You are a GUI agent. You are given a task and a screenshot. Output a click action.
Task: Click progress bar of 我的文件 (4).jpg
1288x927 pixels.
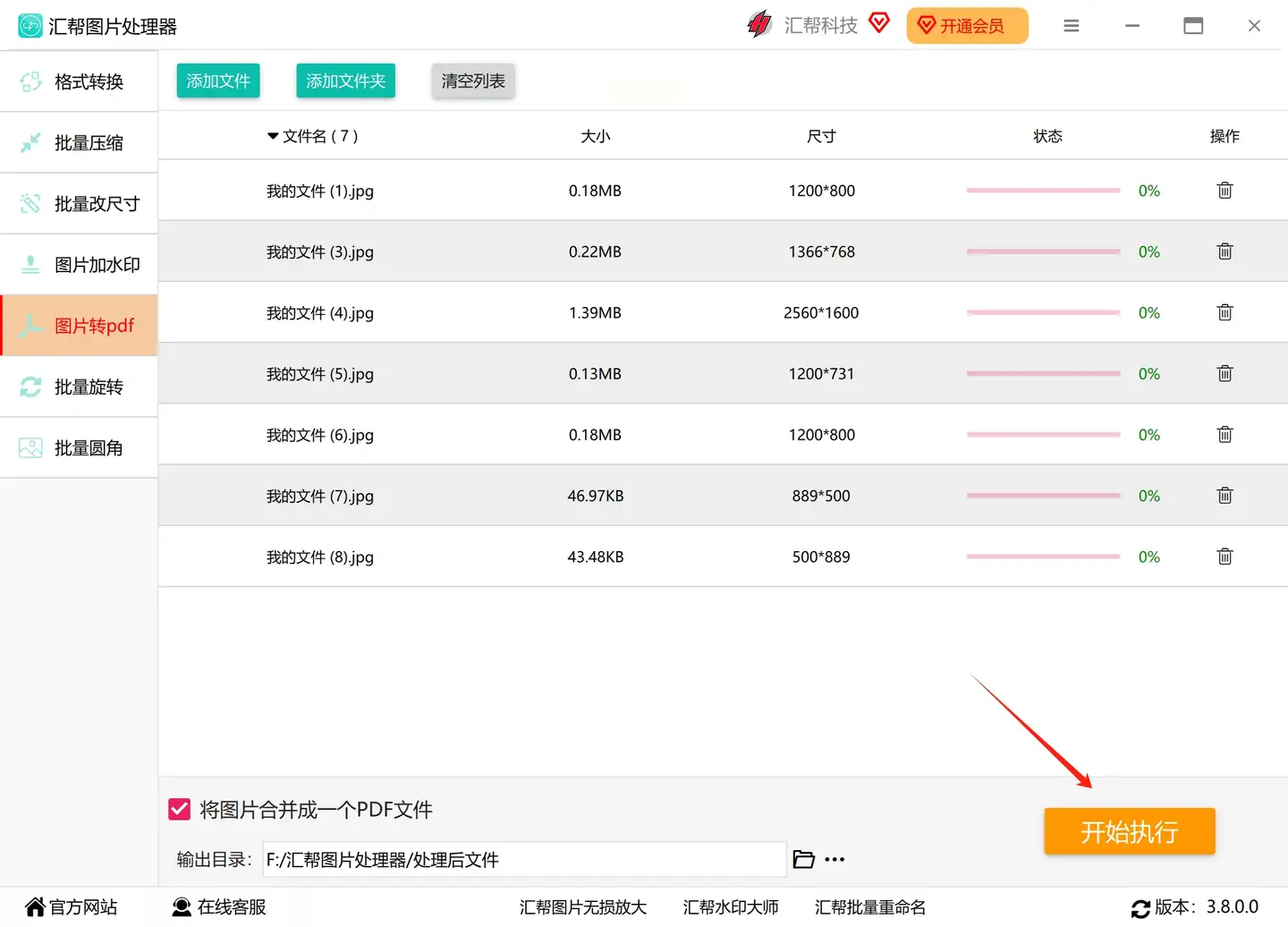coord(1043,312)
